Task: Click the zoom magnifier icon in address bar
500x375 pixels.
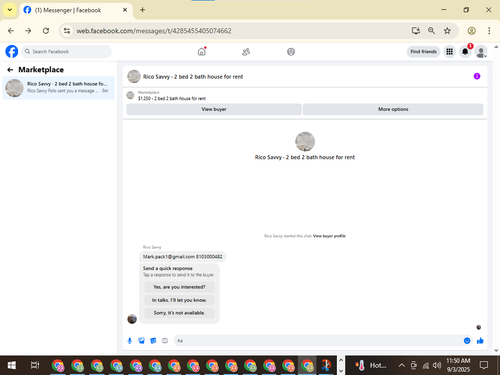Action: pos(431,31)
